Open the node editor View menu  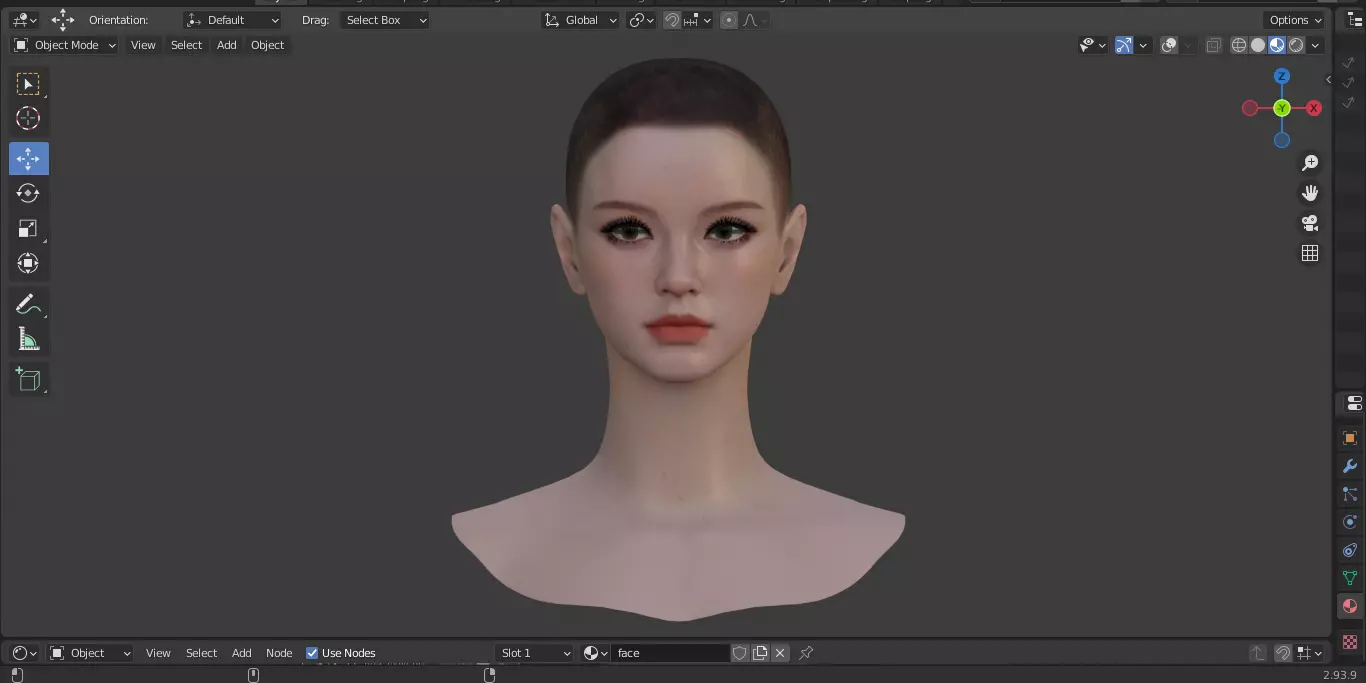tap(158, 653)
